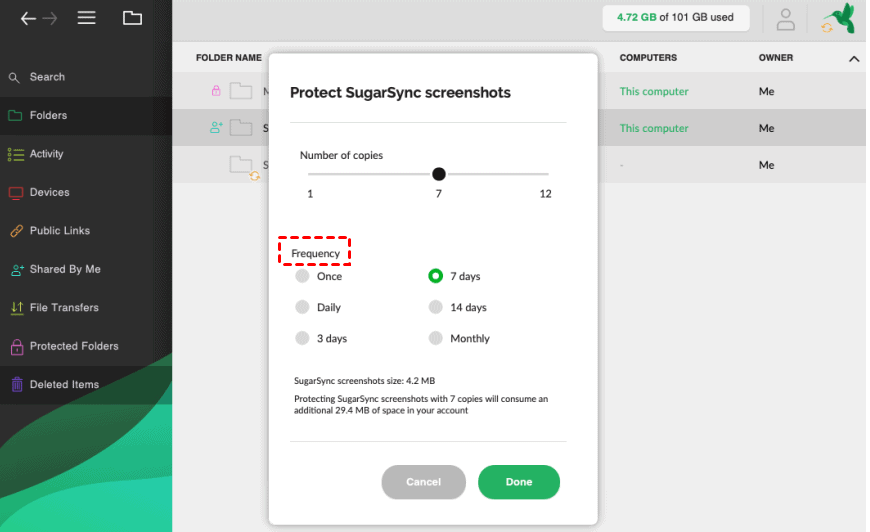Click the back arrow icon
Viewport: 870px width, 532px height.
pos(28,18)
